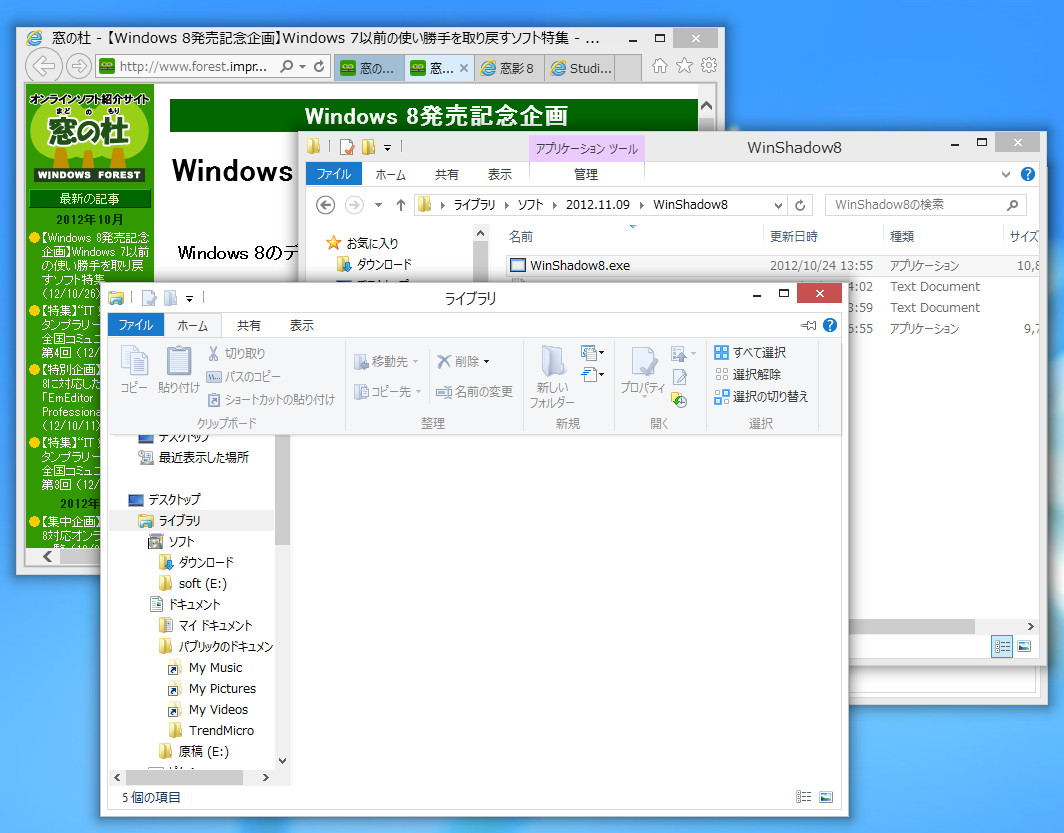Click 選択解除 to clear the selection
1064x833 pixels.
746,373
